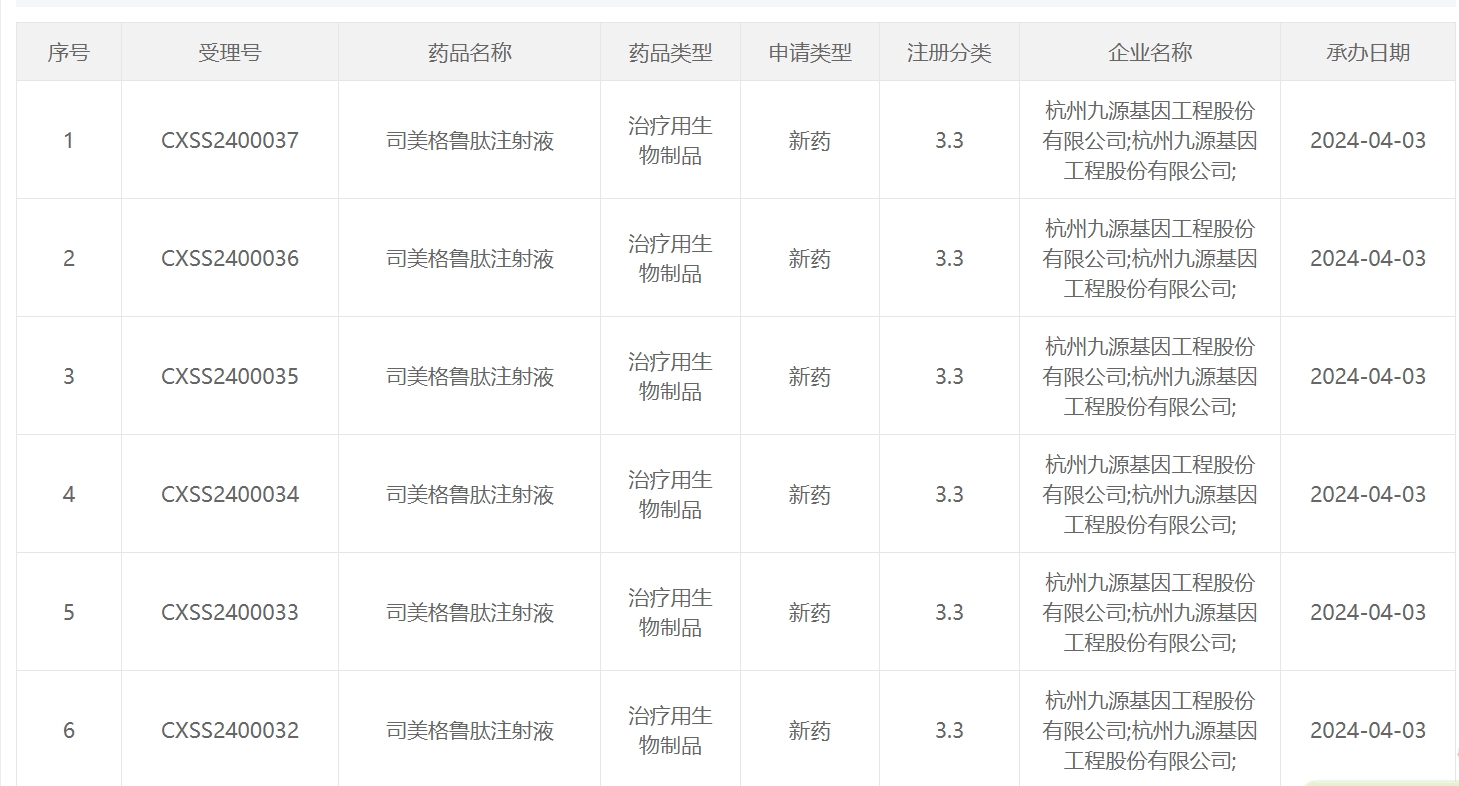Select acceptance number CXSS2400035
The width and height of the screenshot is (1459, 786).
click(230, 377)
